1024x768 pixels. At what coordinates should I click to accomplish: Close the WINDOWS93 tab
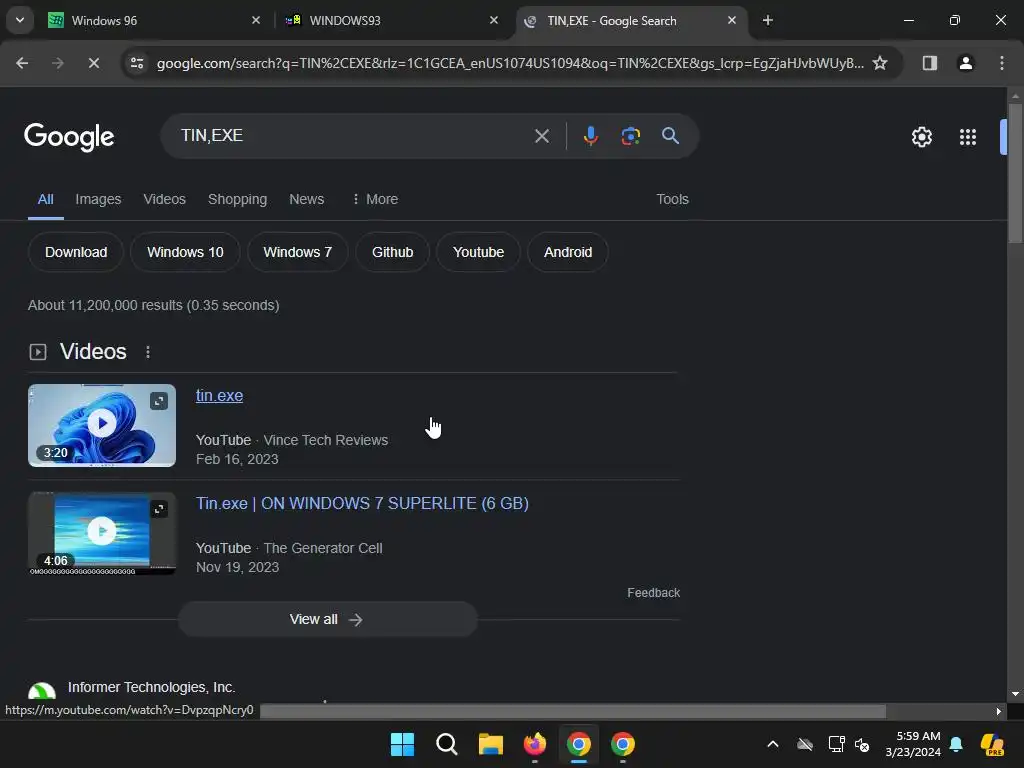[494, 21]
